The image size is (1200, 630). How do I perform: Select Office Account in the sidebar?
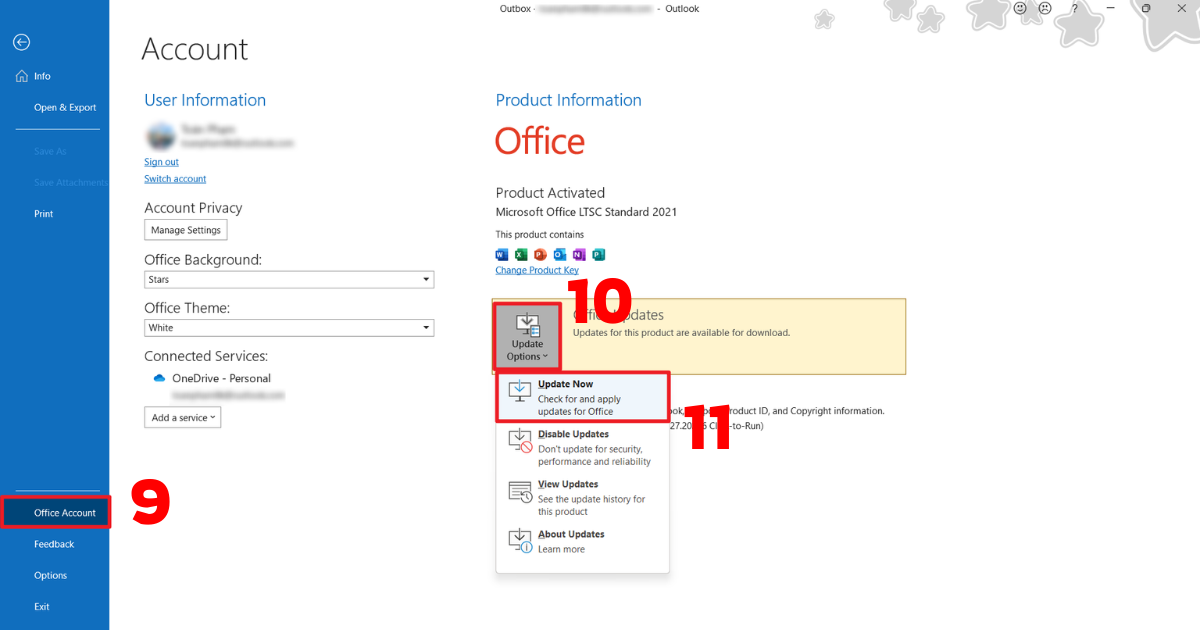[55, 513]
